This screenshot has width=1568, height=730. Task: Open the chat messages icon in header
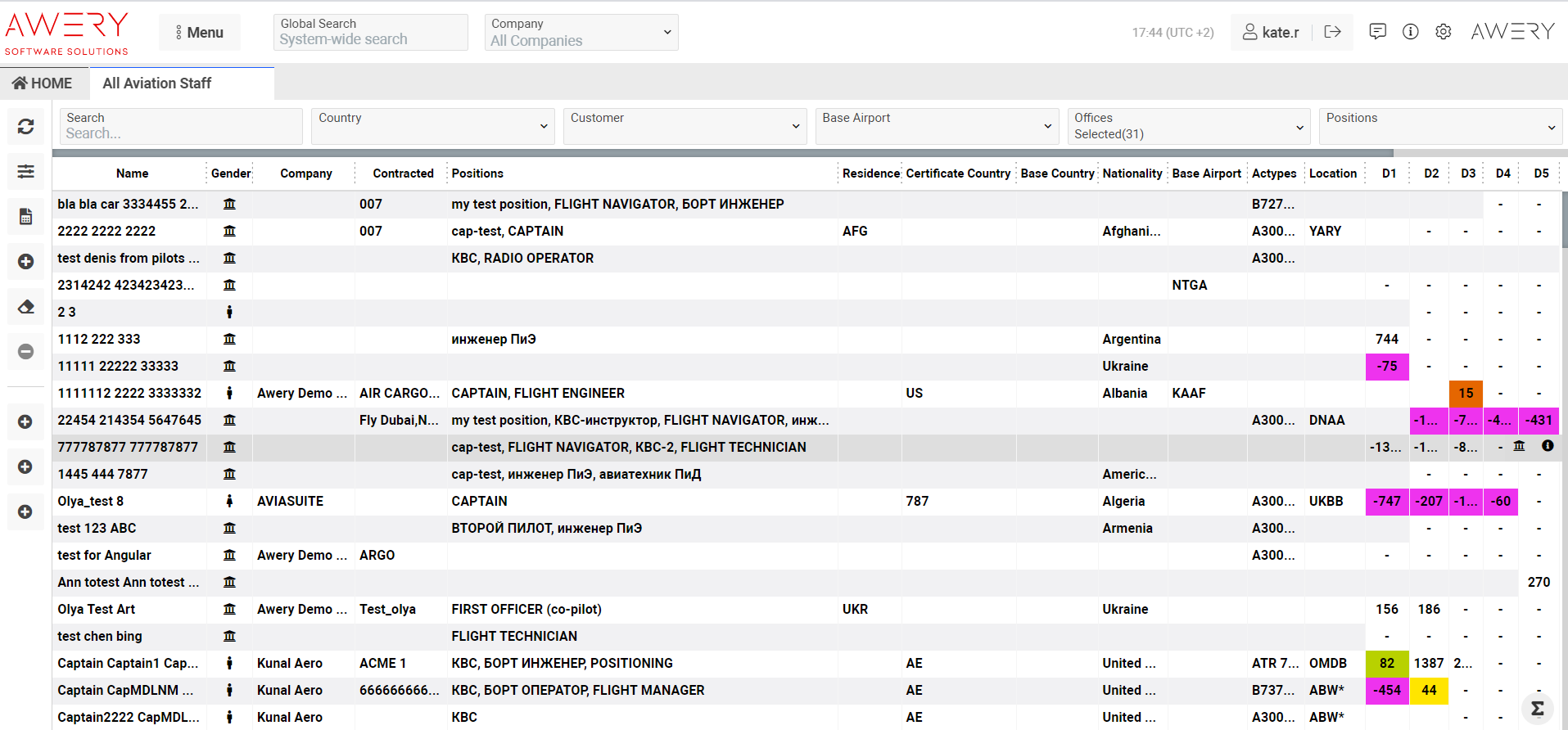tap(1378, 32)
